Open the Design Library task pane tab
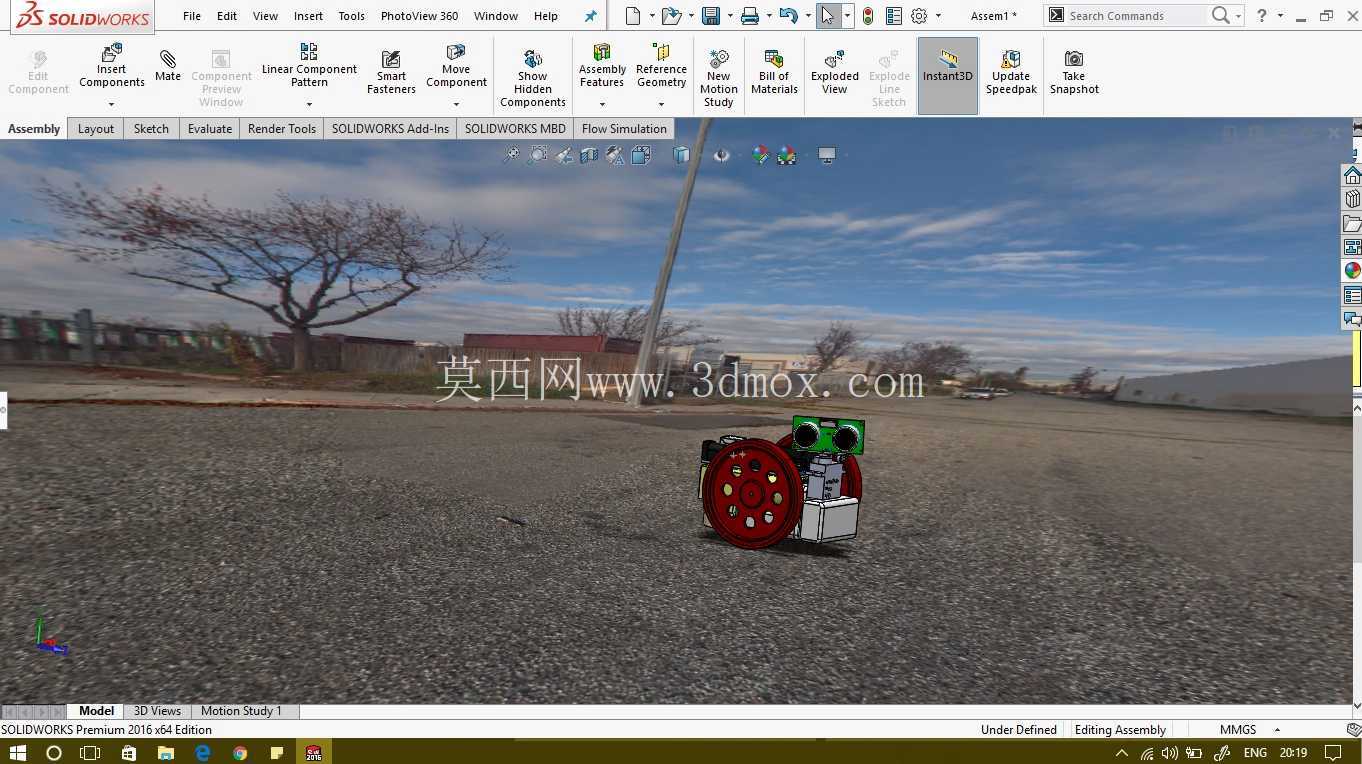The width and height of the screenshot is (1362, 764). pos(1352,199)
